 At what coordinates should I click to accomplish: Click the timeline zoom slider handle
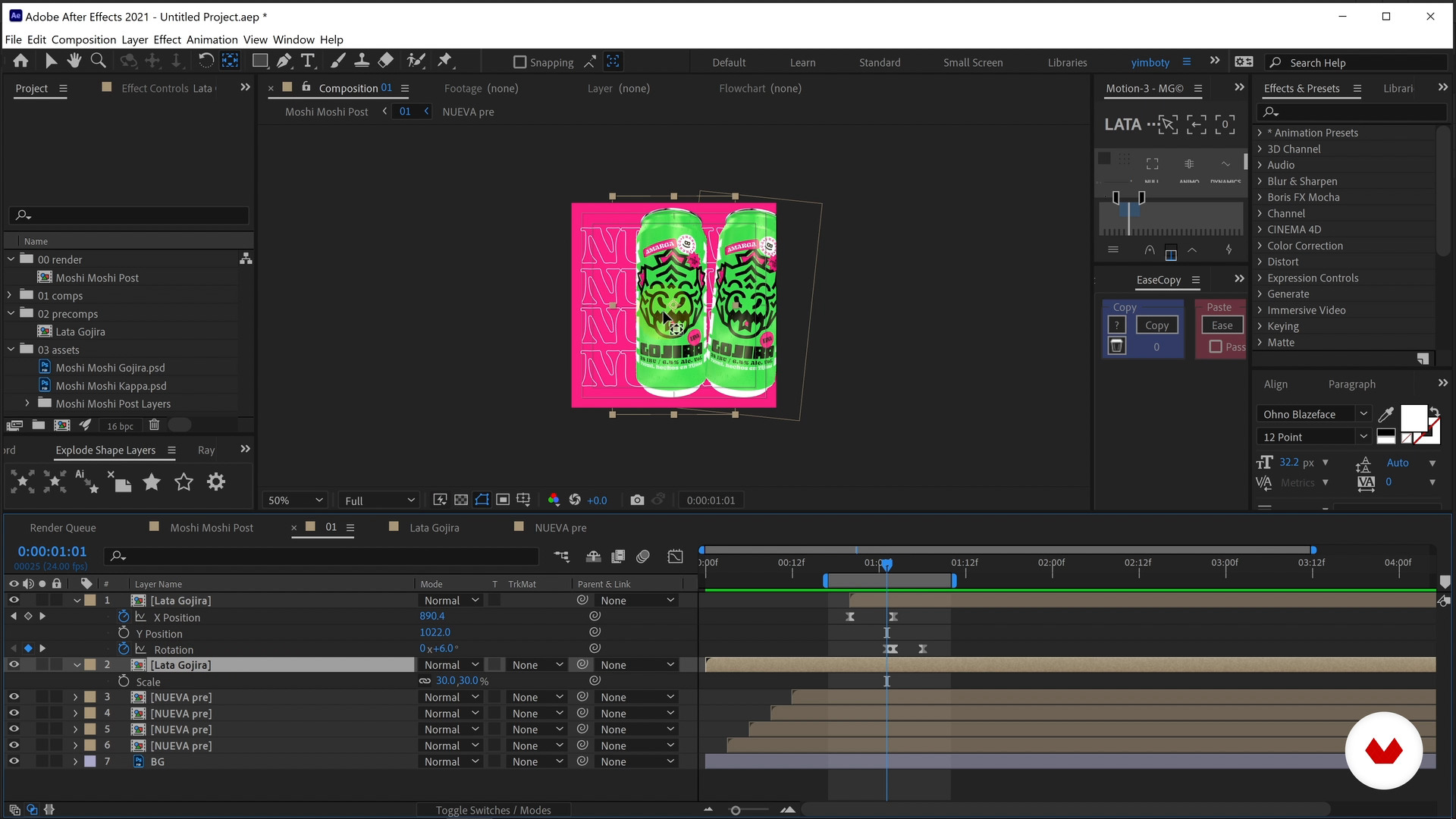[735, 811]
